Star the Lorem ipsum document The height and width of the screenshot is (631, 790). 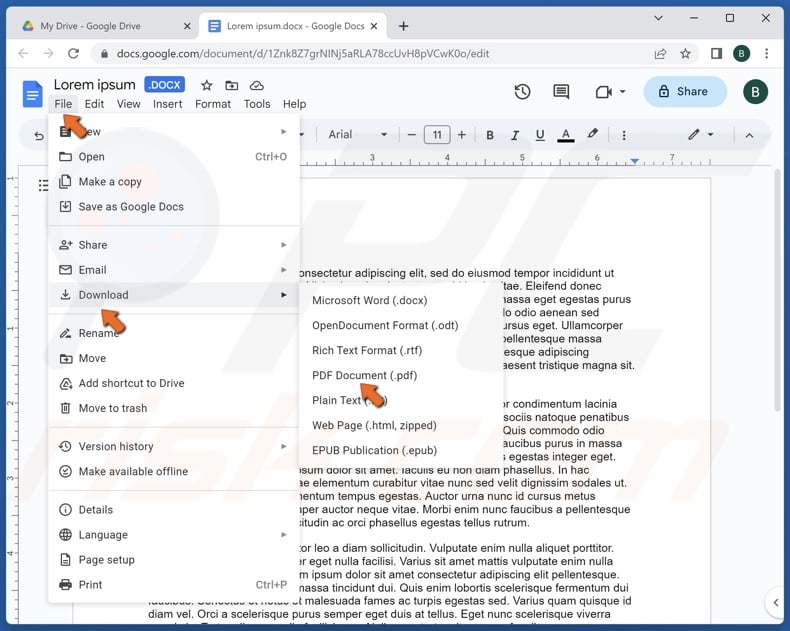[x=207, y=86]
